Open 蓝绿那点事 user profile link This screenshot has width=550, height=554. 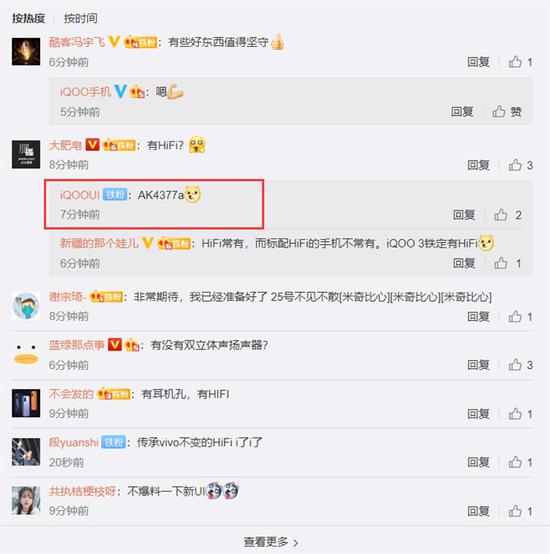[77, 345]
